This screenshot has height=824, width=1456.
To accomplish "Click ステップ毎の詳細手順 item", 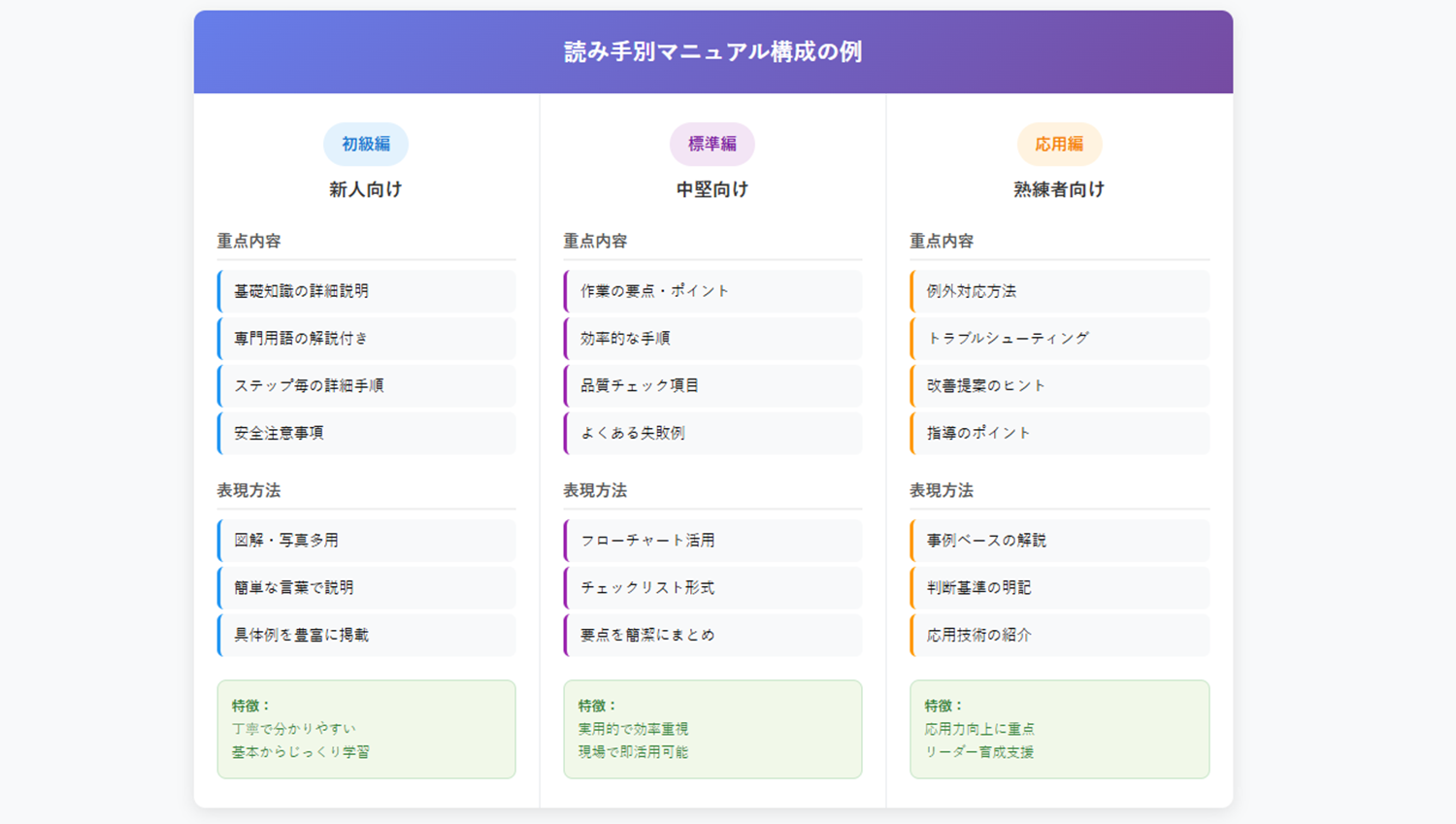I will 367,385.
